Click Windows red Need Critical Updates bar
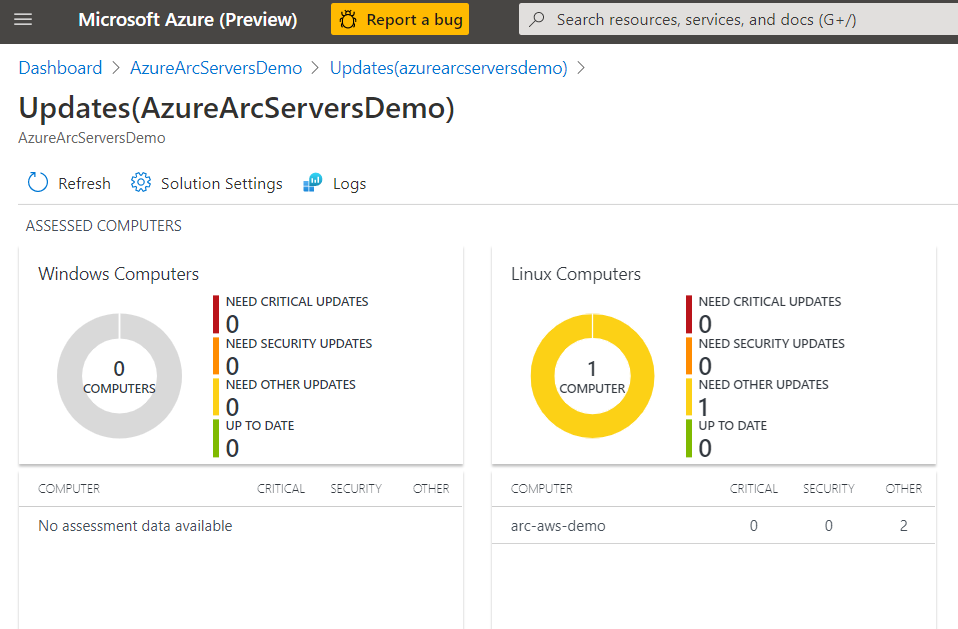 point(216,314)
